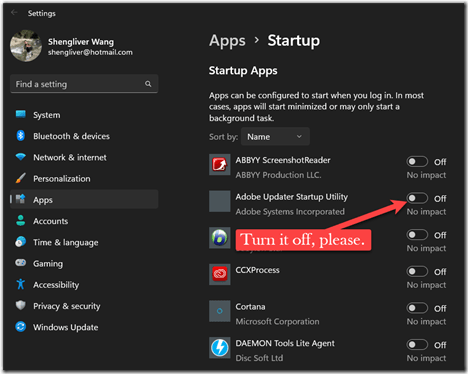Click Adobe Updater Startup Utility name
Image resolution: width=468 pixels, height=374 pixels.
(x=292, y=197)
